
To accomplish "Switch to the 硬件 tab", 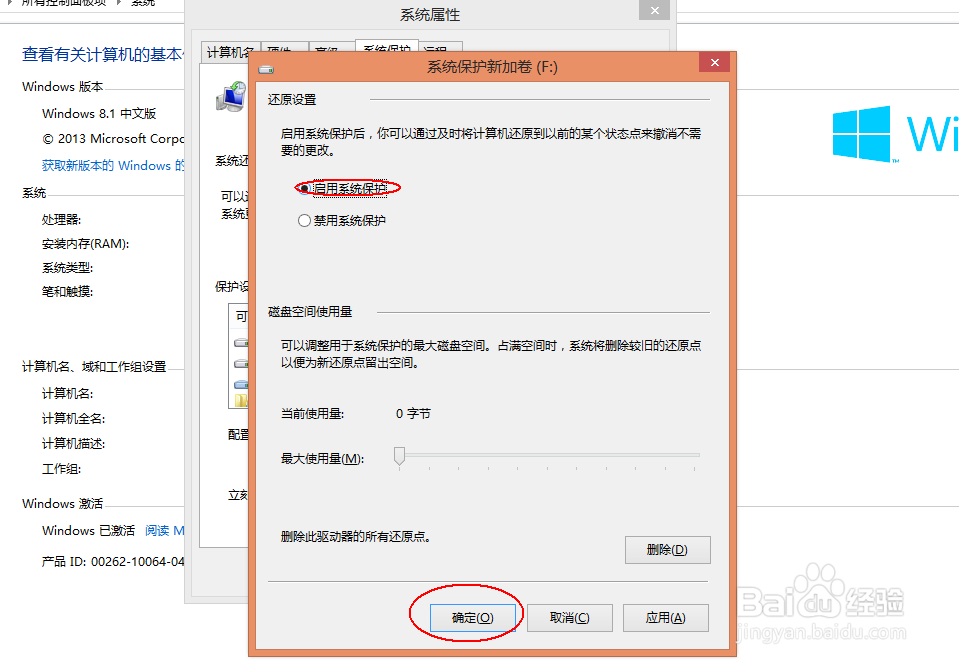I will [281, 51].
